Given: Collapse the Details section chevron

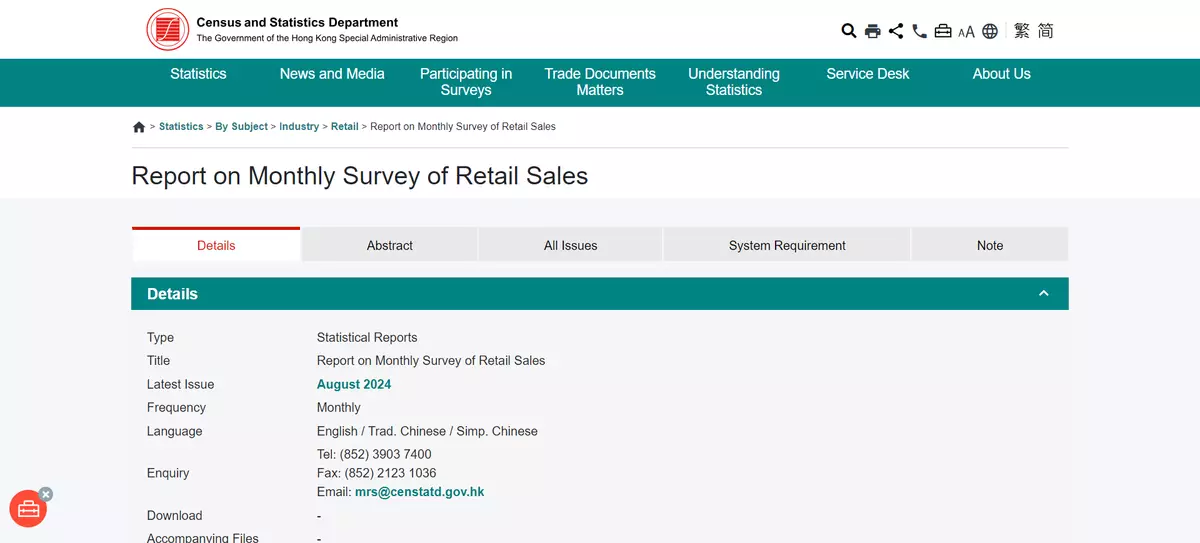Looking at the screenshot, I should coord(1043,293).
